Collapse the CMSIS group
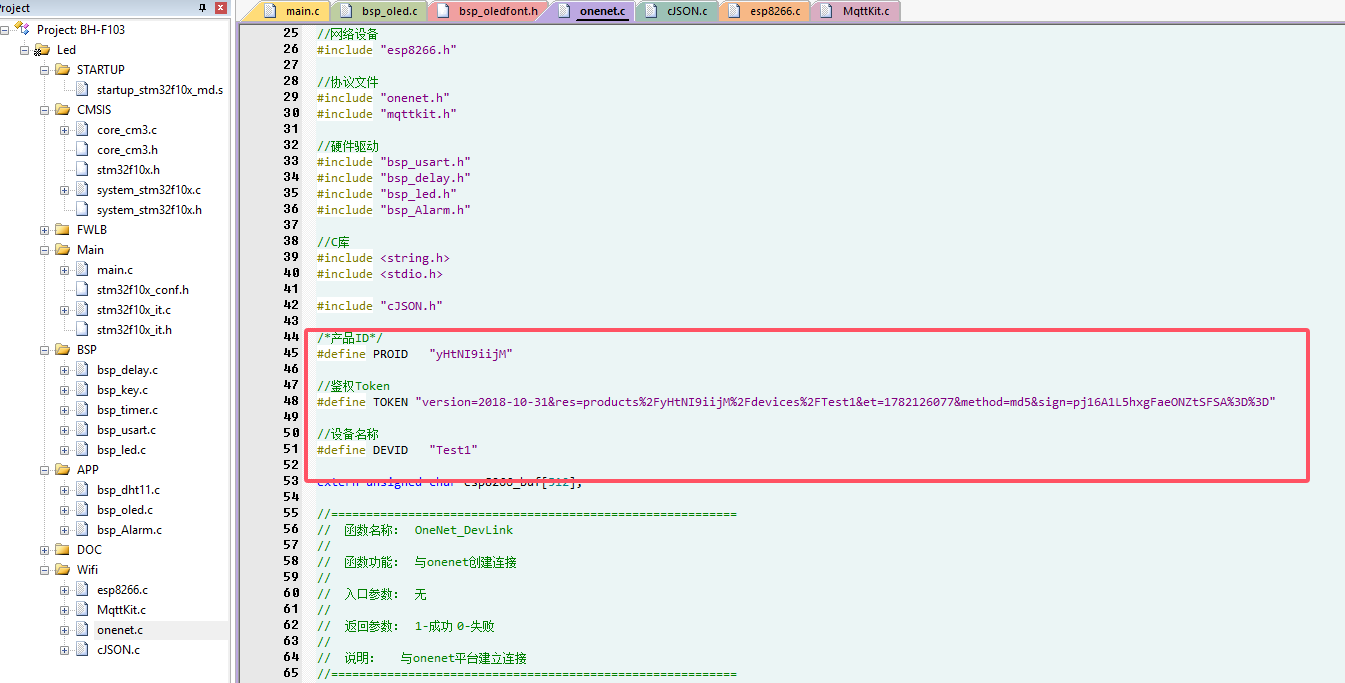 point(45,110)
